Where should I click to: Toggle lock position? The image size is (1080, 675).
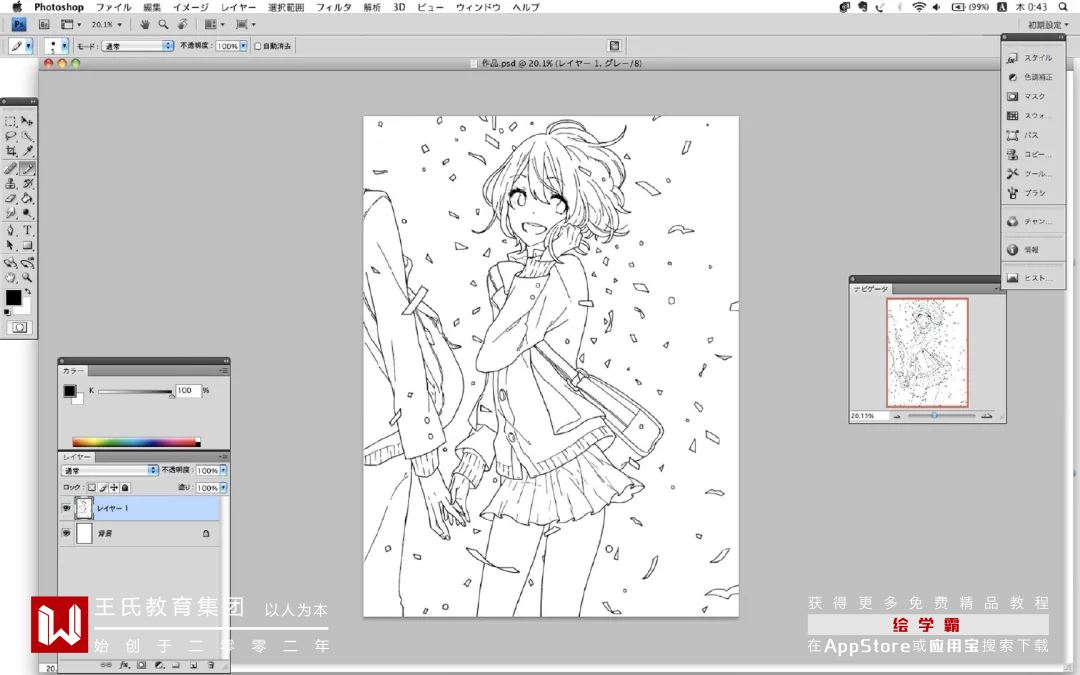(114, 488)
